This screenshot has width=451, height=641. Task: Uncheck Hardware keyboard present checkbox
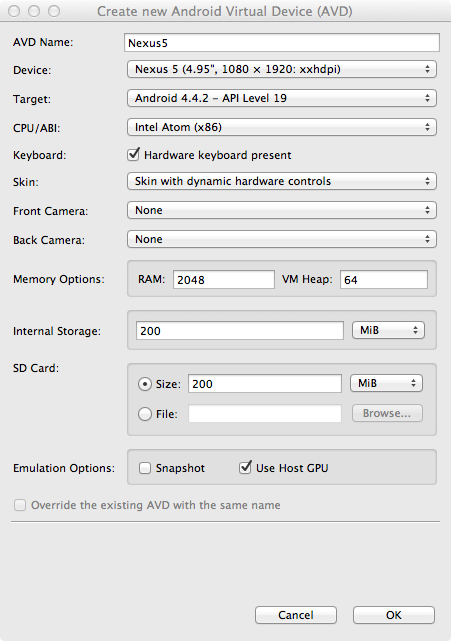point(133,155)
